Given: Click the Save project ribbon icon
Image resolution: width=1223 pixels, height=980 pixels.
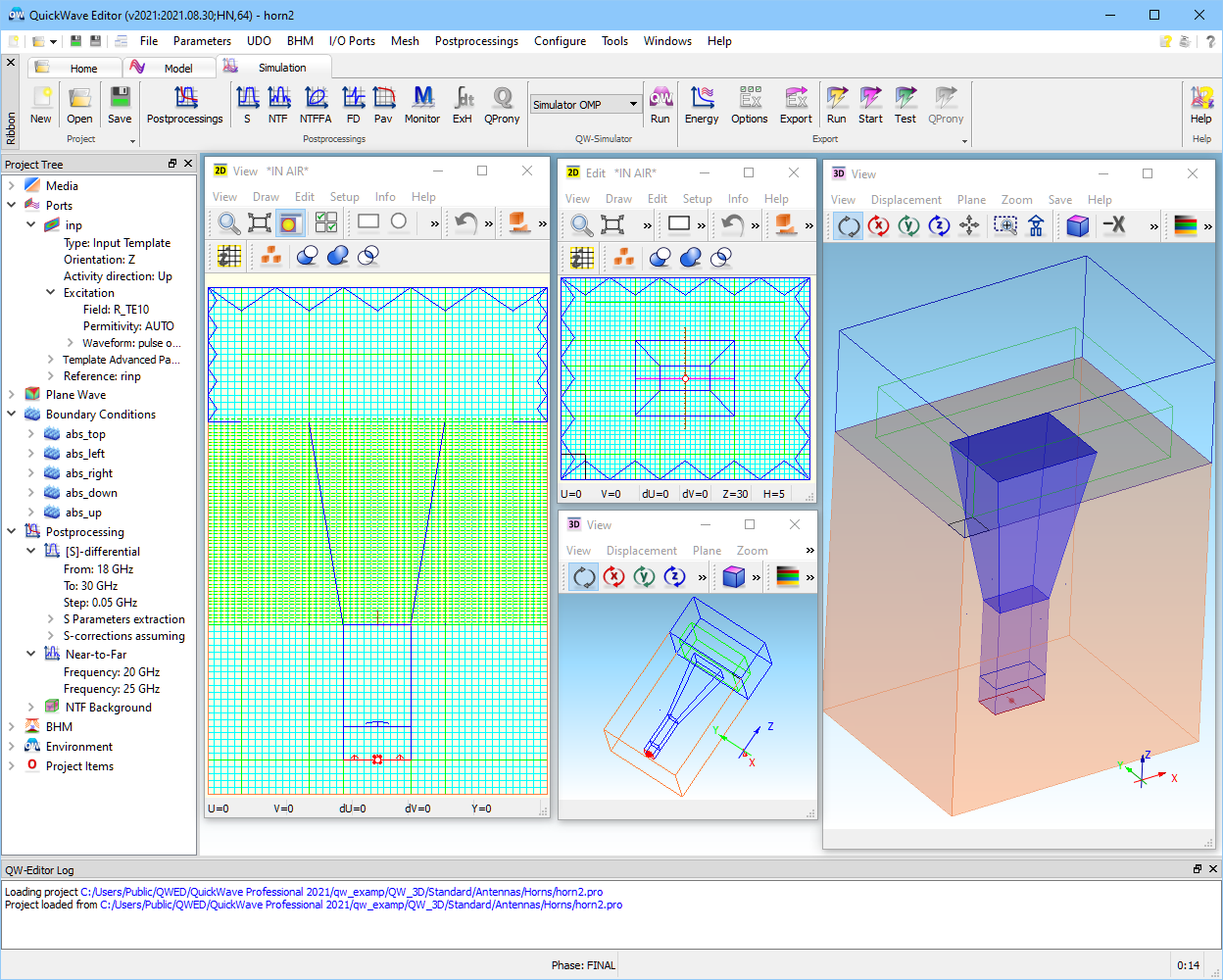Looking at the screenshot, I should coord(120,105).
